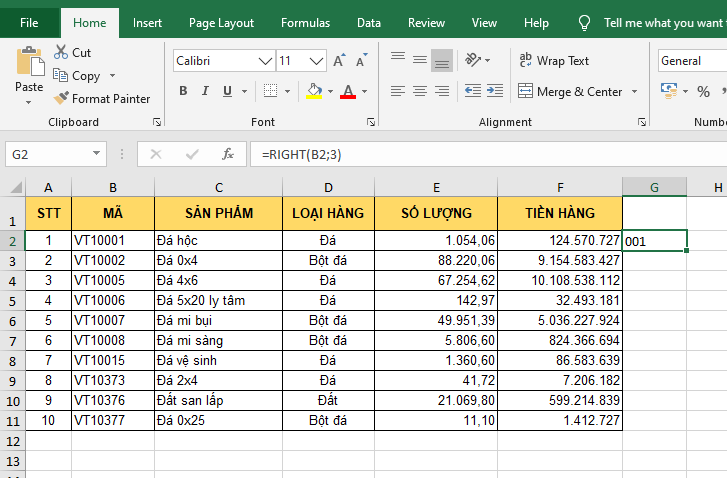
Task: Toggle Wrap Text on cell
Action: [554, 61]
